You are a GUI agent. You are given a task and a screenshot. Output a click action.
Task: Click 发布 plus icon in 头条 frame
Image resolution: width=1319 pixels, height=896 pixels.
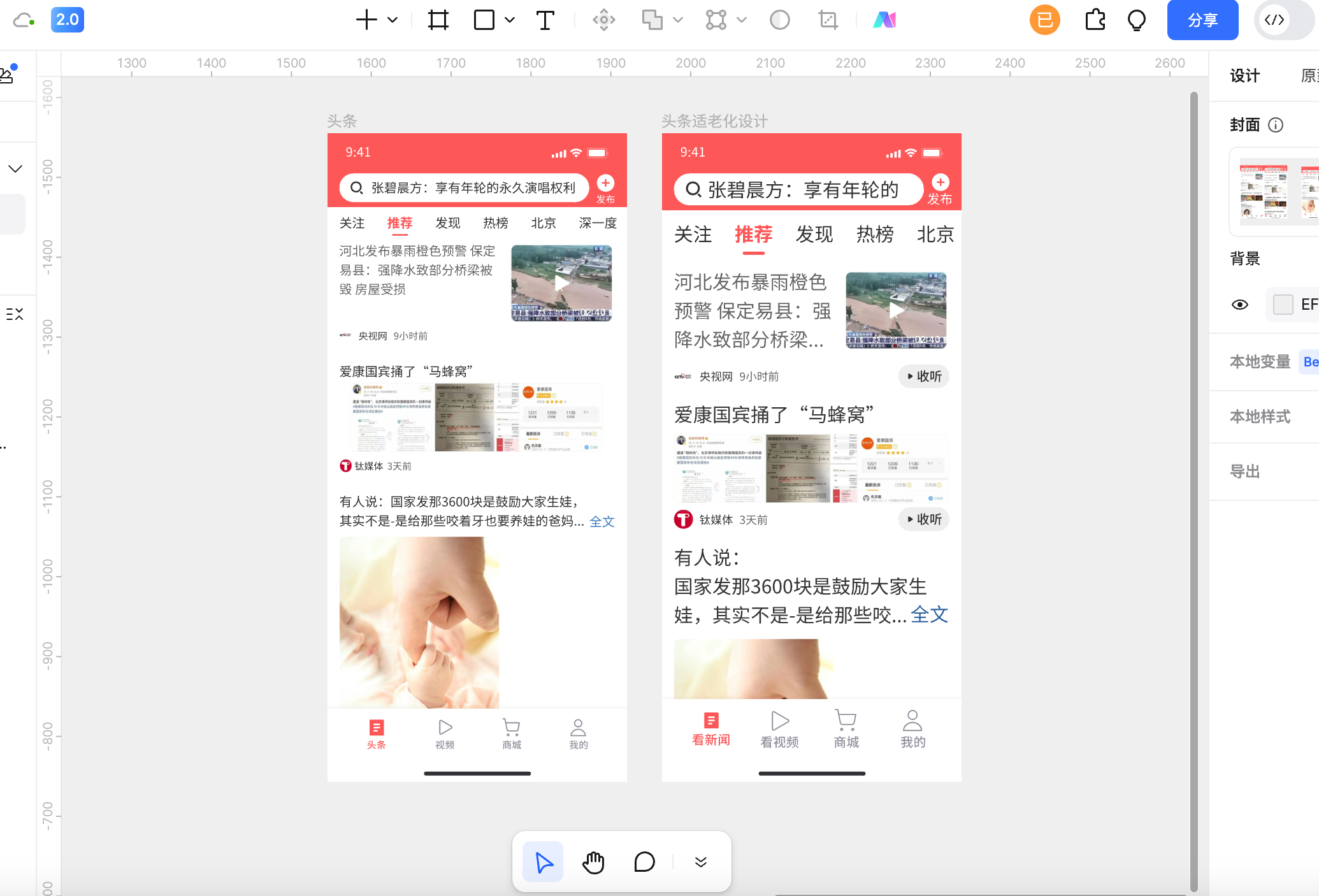click(605, 184)
